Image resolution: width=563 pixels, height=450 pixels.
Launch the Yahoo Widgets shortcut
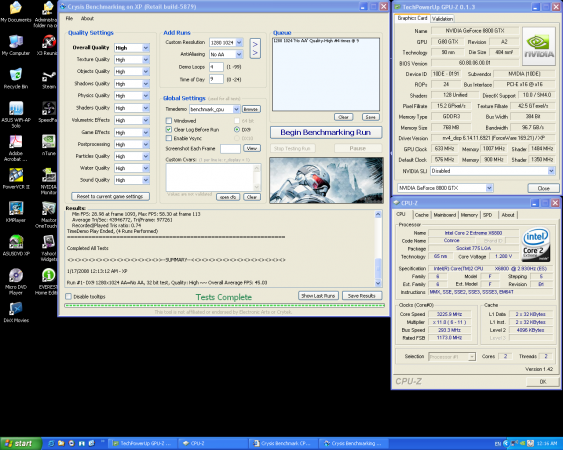coord(48,249)
